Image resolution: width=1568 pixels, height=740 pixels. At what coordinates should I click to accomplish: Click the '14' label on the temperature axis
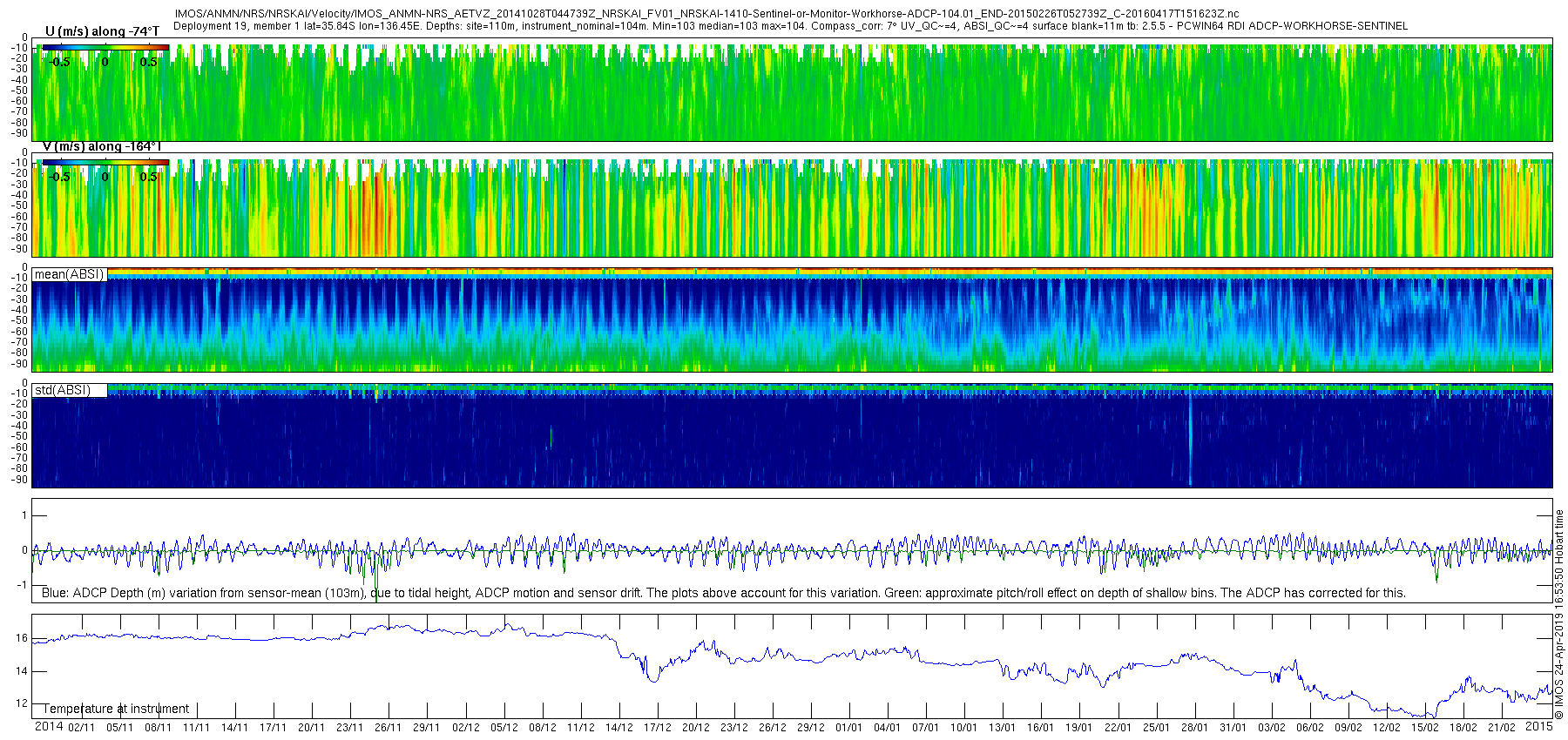click(22, 671)
